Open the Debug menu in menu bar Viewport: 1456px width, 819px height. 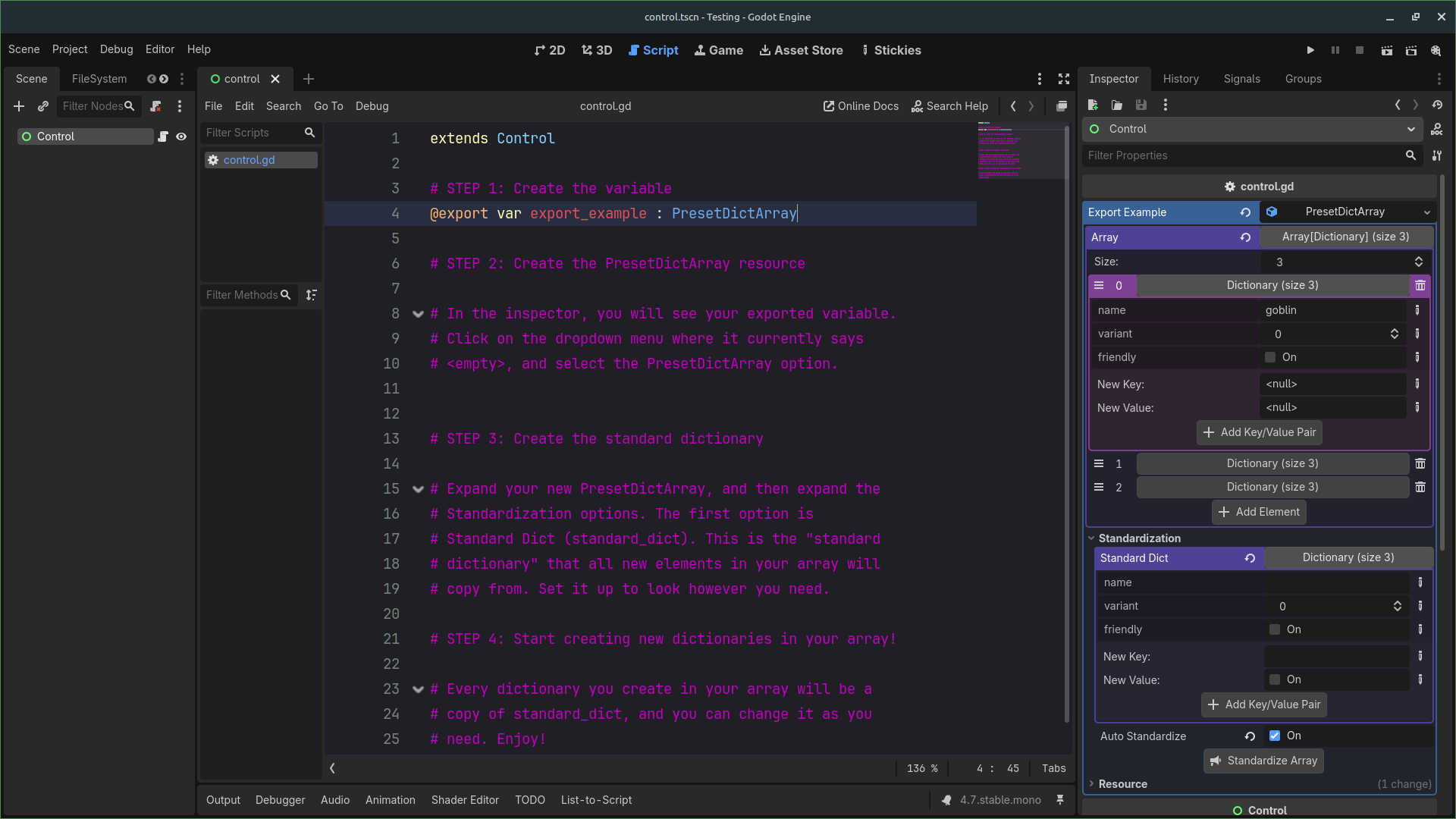[x=116, y=49]
